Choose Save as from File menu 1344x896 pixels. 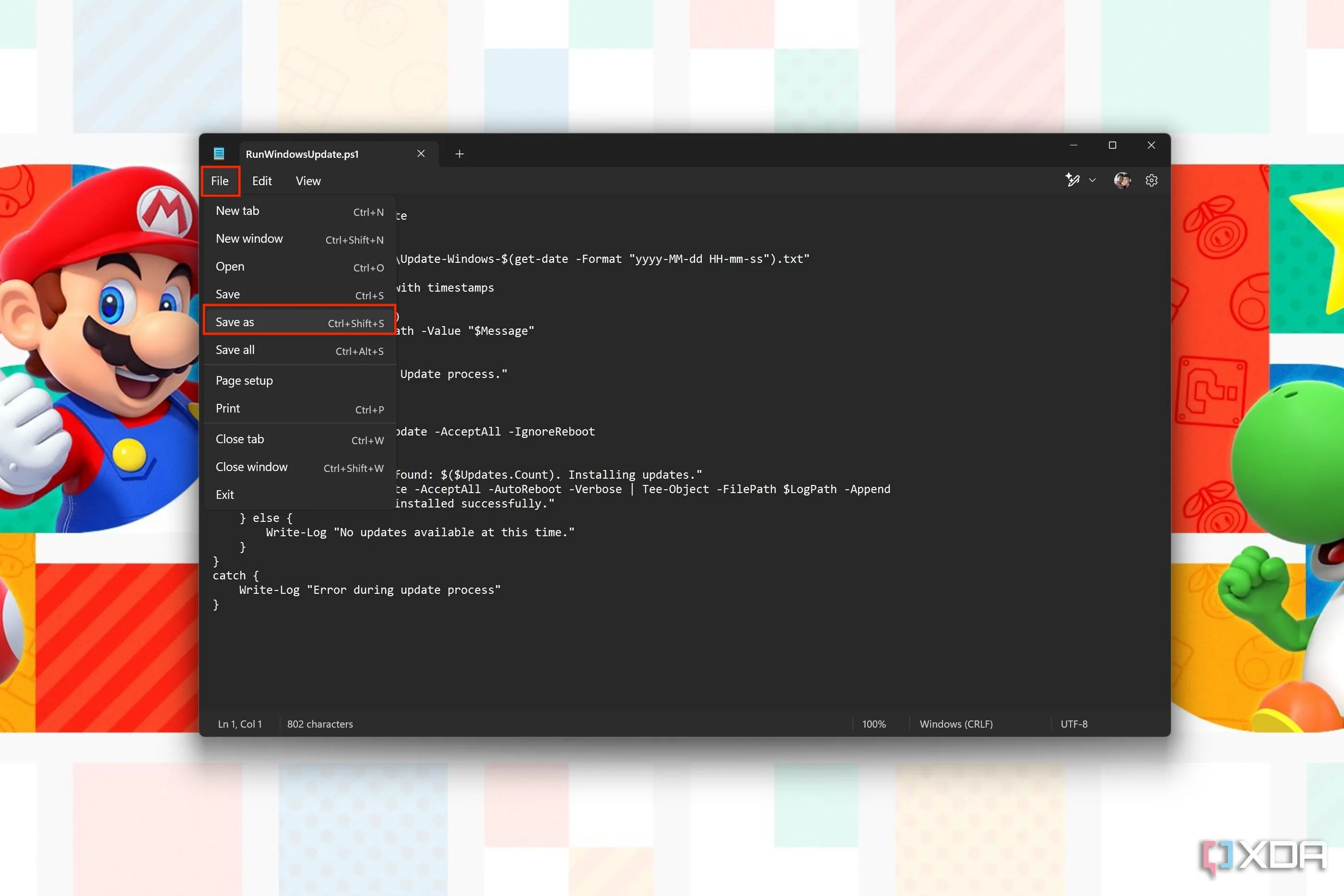(299, 322)
